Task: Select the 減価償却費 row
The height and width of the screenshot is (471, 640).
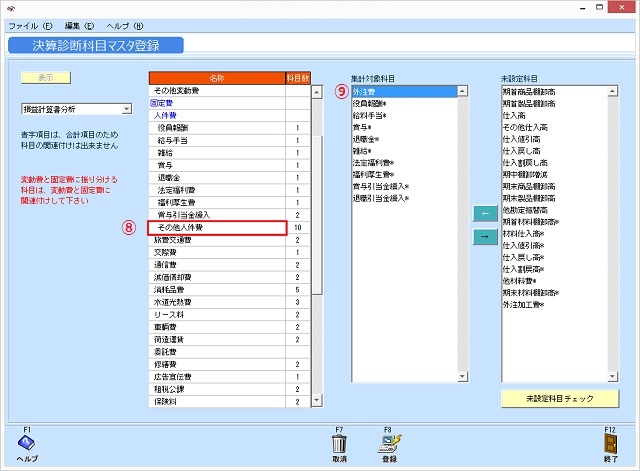Action: coord(230,277)
